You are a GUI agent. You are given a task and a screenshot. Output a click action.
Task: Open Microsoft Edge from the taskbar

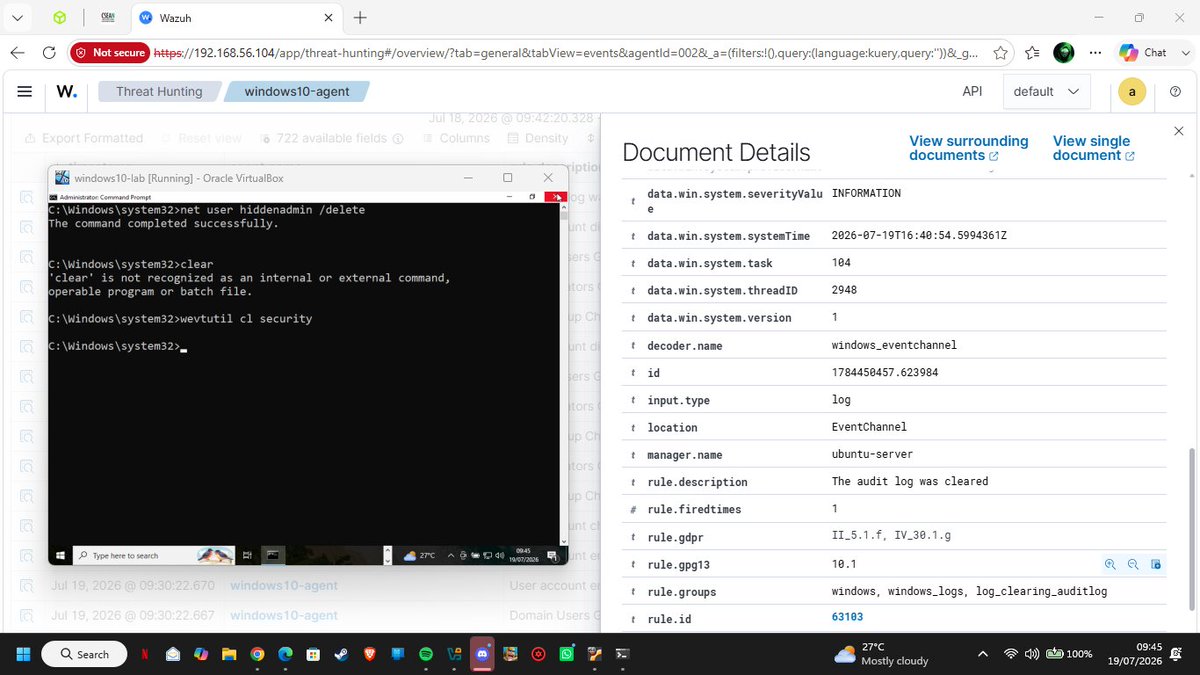286,654
